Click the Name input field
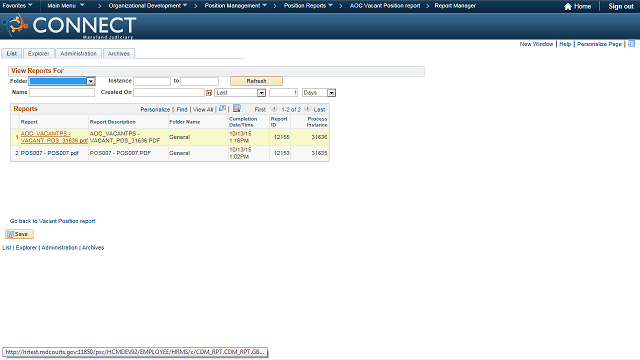The width and height of the screenshot is (640, 360). point(62,93)
